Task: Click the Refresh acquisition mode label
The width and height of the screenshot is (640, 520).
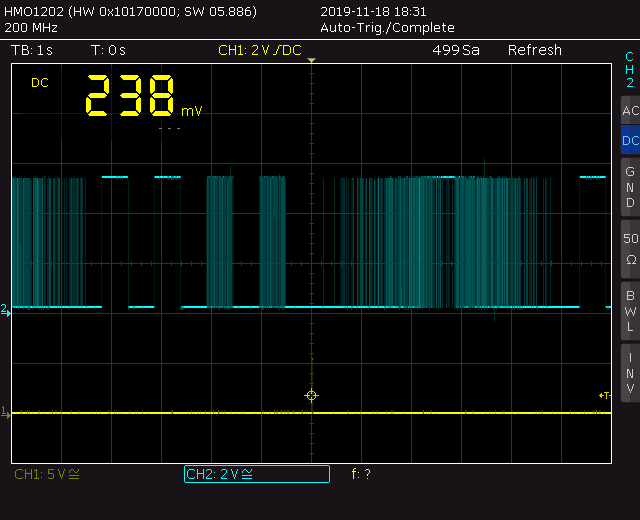Action: coord(535,50)
